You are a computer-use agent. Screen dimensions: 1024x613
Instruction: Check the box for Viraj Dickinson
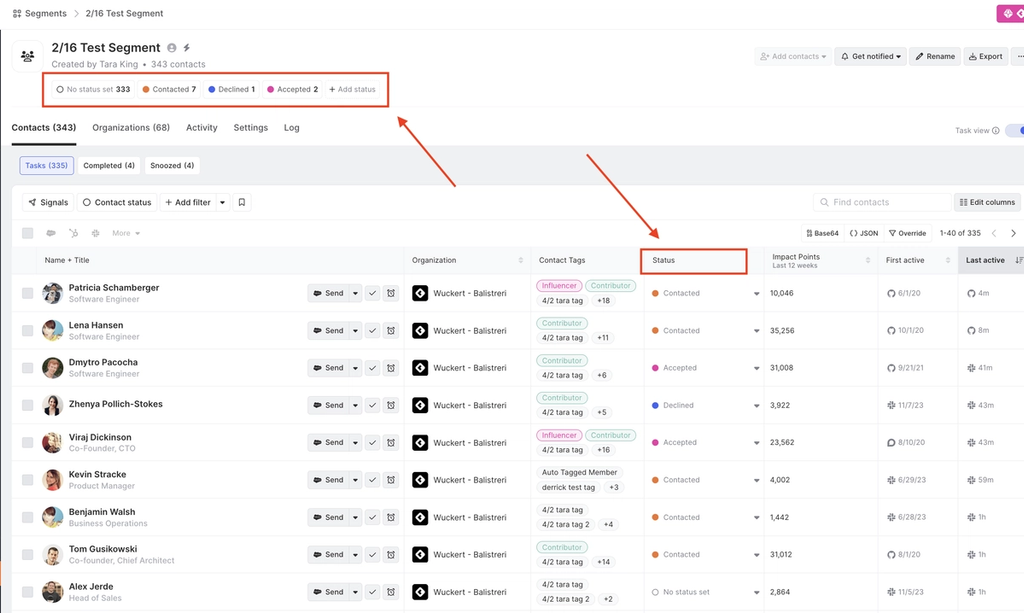27,442
